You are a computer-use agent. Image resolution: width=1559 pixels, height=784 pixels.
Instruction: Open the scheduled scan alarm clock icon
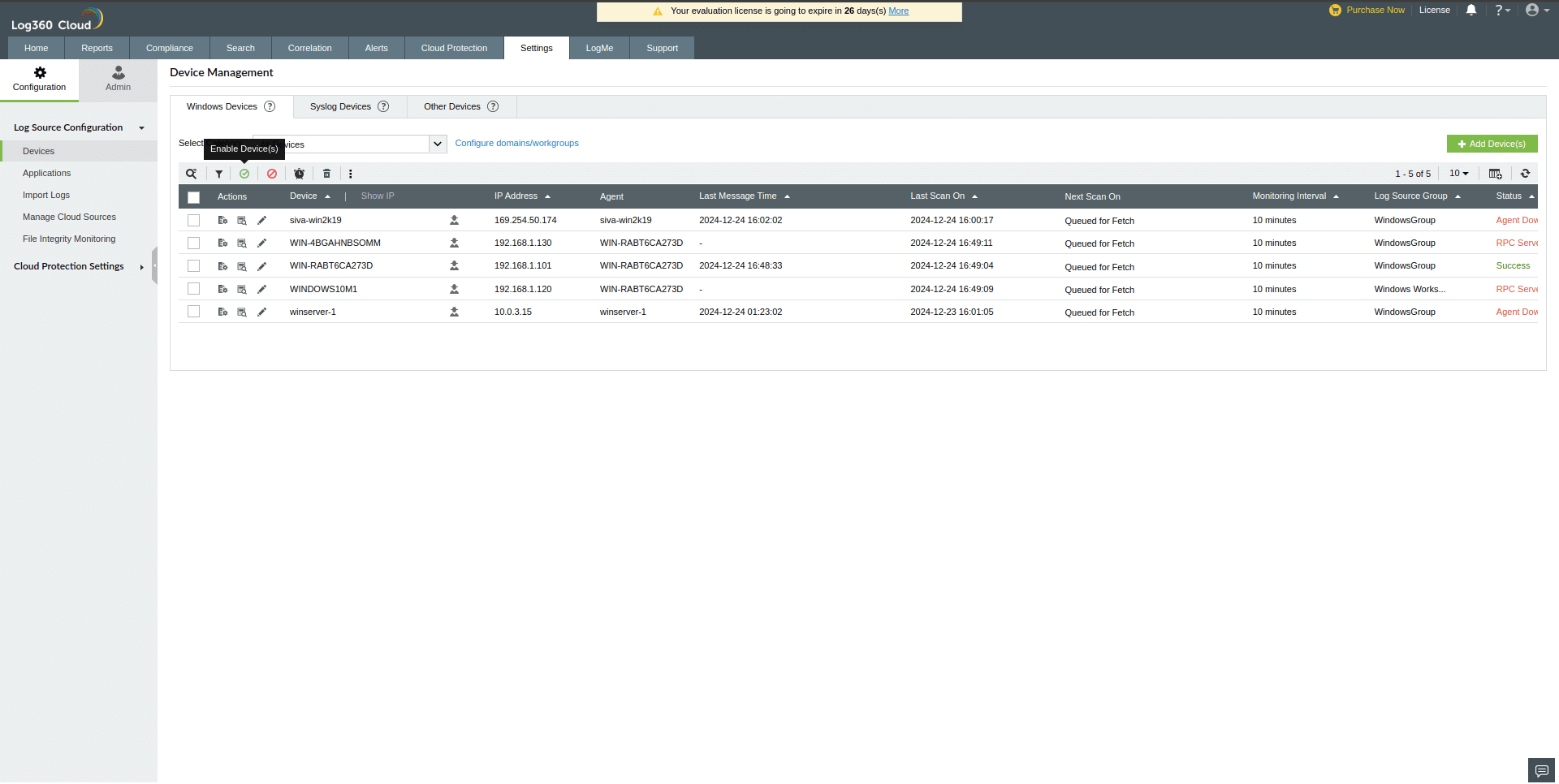pos(299,173)
